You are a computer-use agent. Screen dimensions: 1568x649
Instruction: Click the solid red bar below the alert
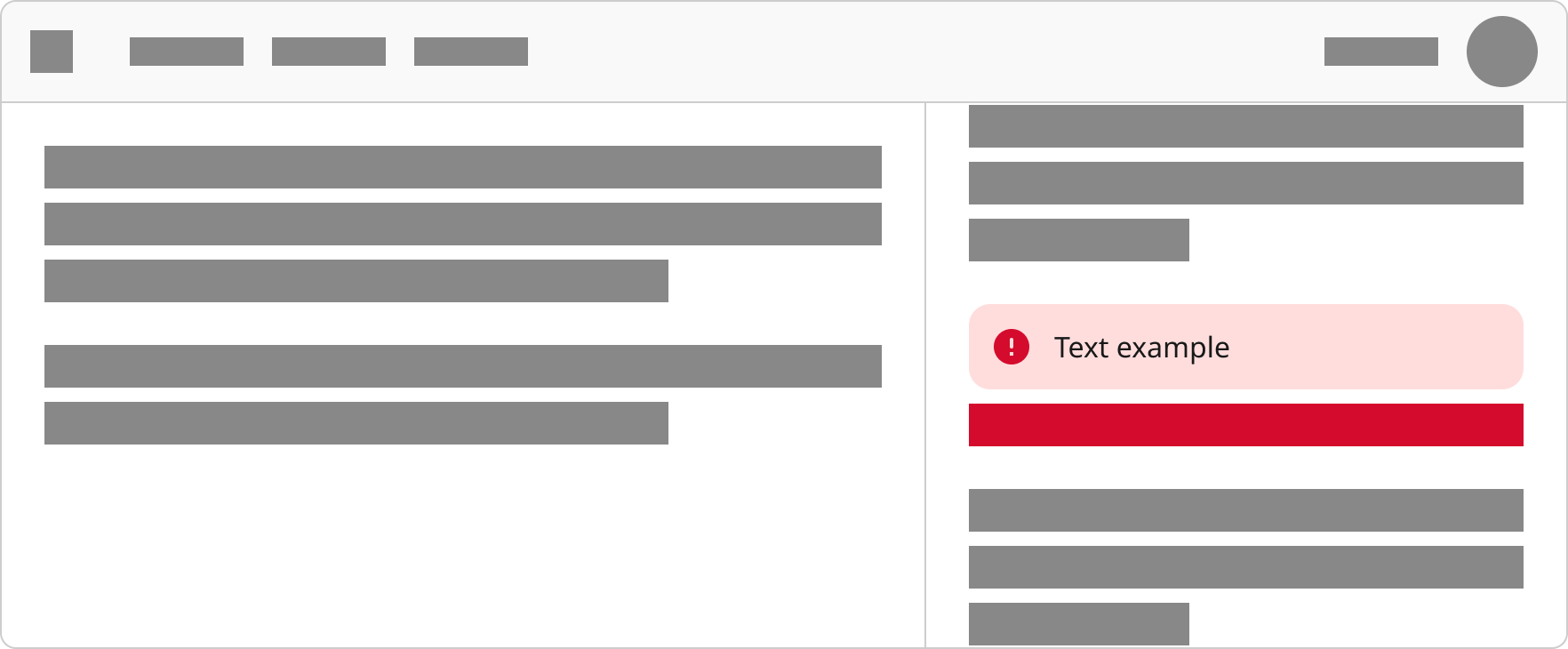click(1246, 425)
